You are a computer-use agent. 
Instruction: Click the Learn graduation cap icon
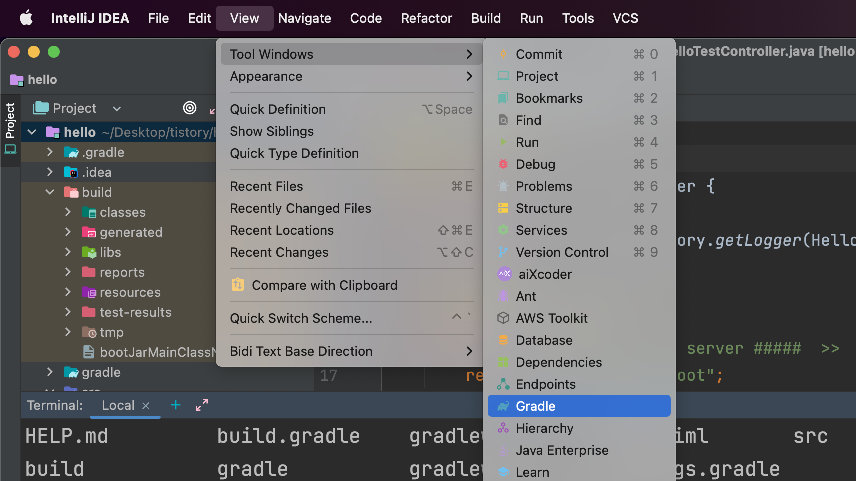503,472
